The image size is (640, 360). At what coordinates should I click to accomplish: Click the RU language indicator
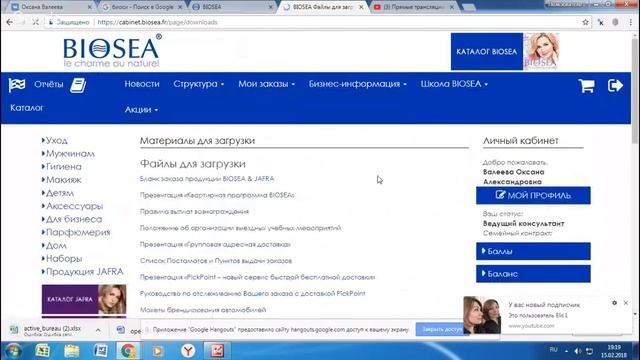(553, 350)
